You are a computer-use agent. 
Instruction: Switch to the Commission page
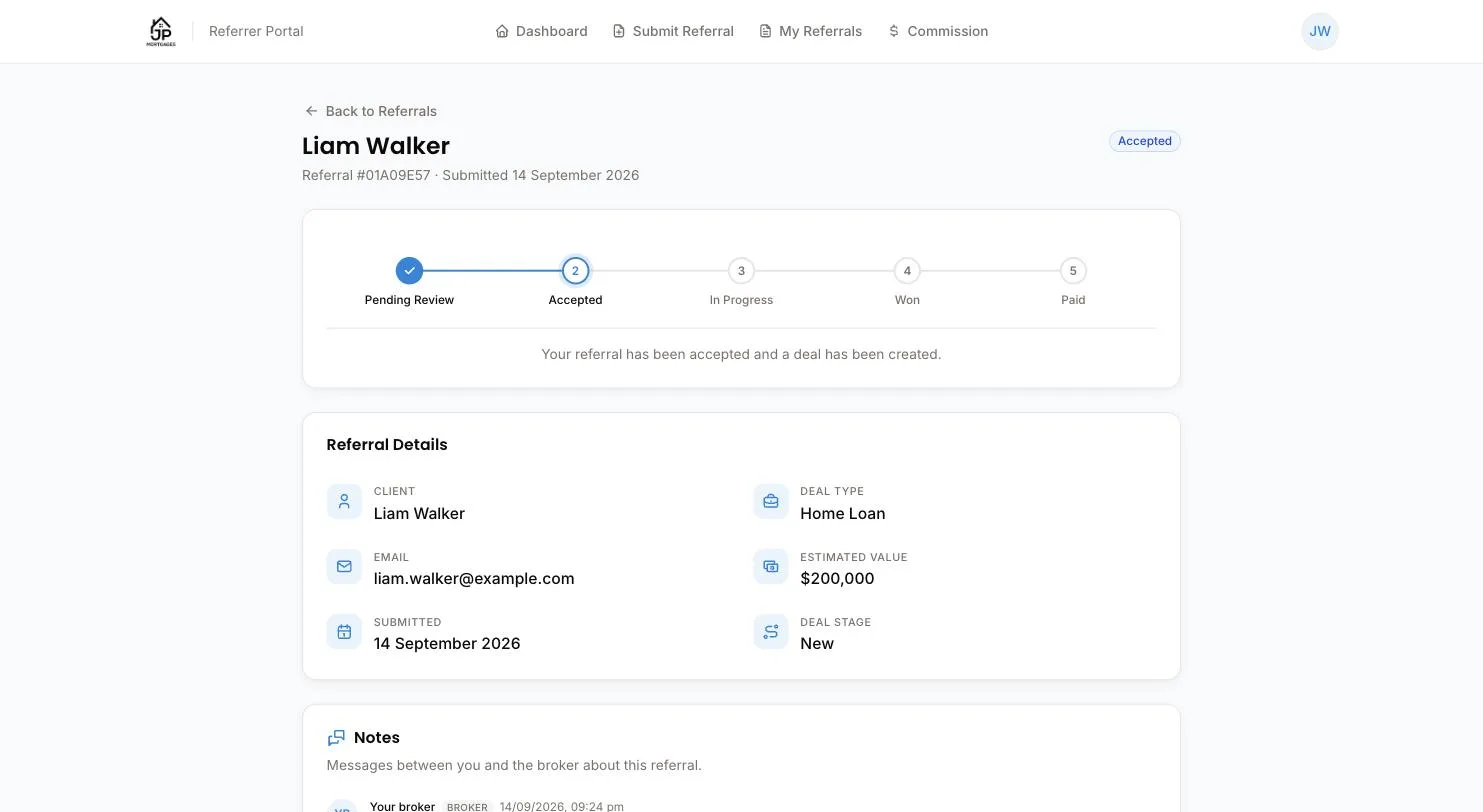click(938, 31)
